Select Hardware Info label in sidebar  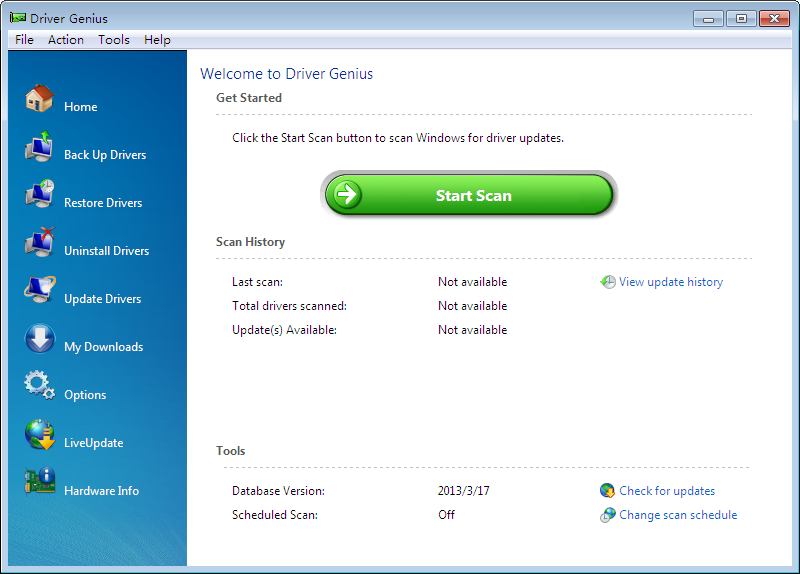102,490
